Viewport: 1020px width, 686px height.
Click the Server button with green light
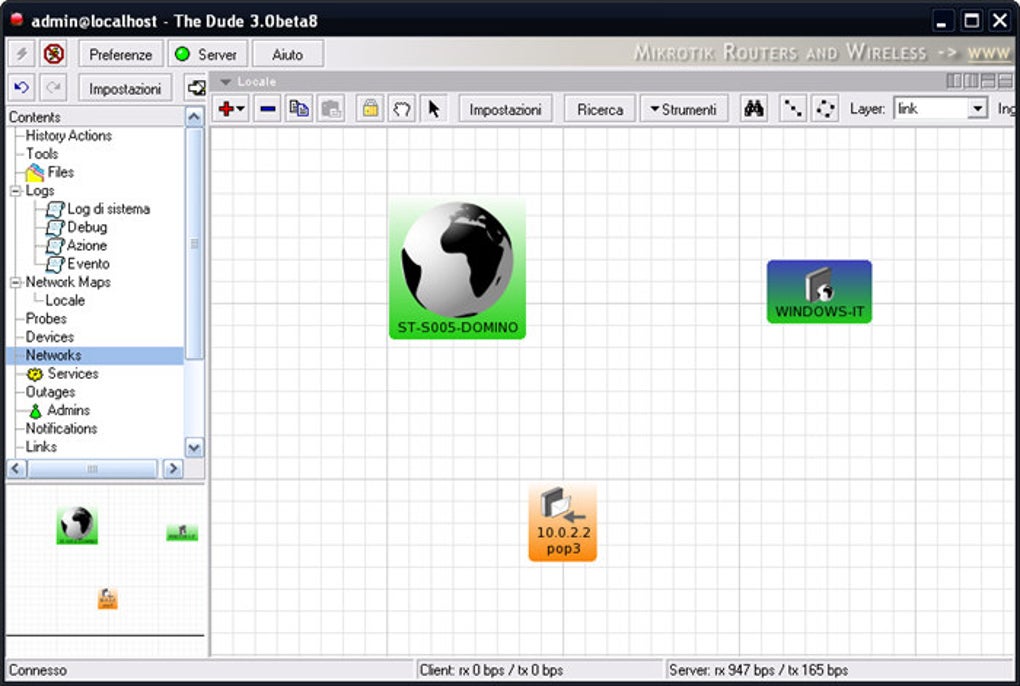pyautogui.click(x=207, y=54)
